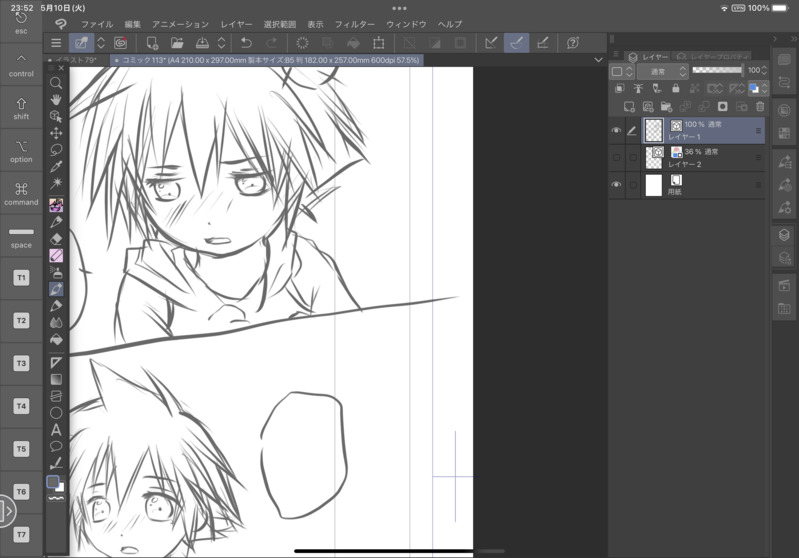
Task: Tap the shift edge key
Action: coord(21,108)
